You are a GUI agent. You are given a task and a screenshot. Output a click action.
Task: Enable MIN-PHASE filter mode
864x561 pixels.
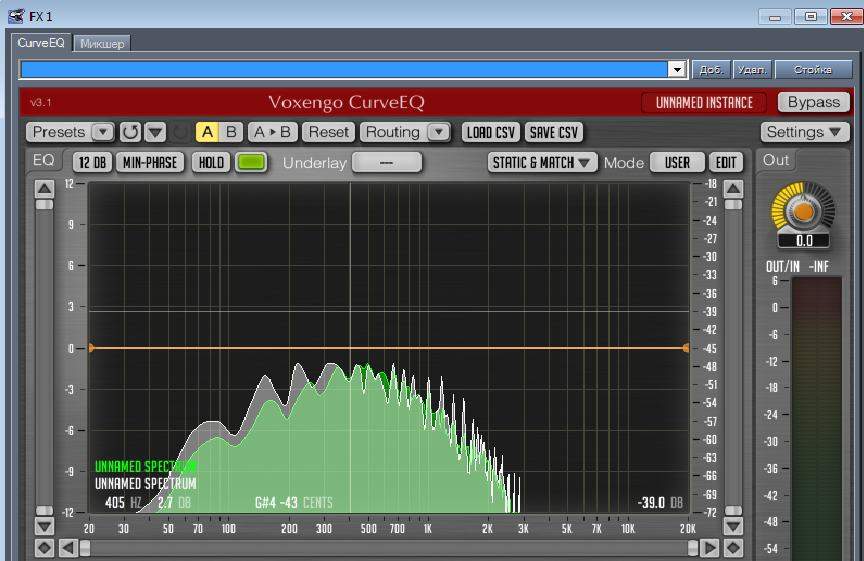click(x=149, y=162)
